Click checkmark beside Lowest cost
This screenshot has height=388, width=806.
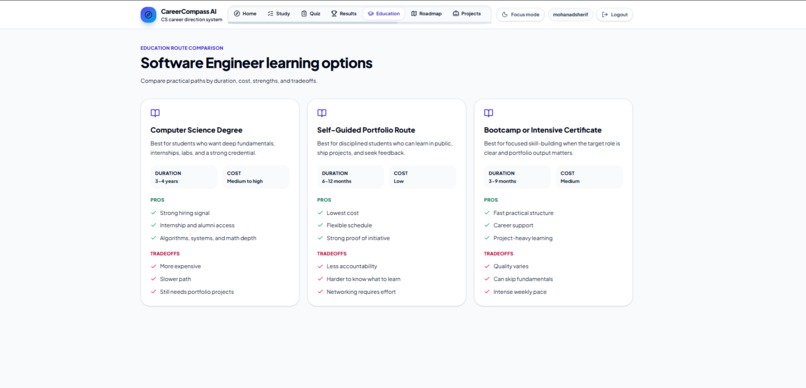point(320,213)
